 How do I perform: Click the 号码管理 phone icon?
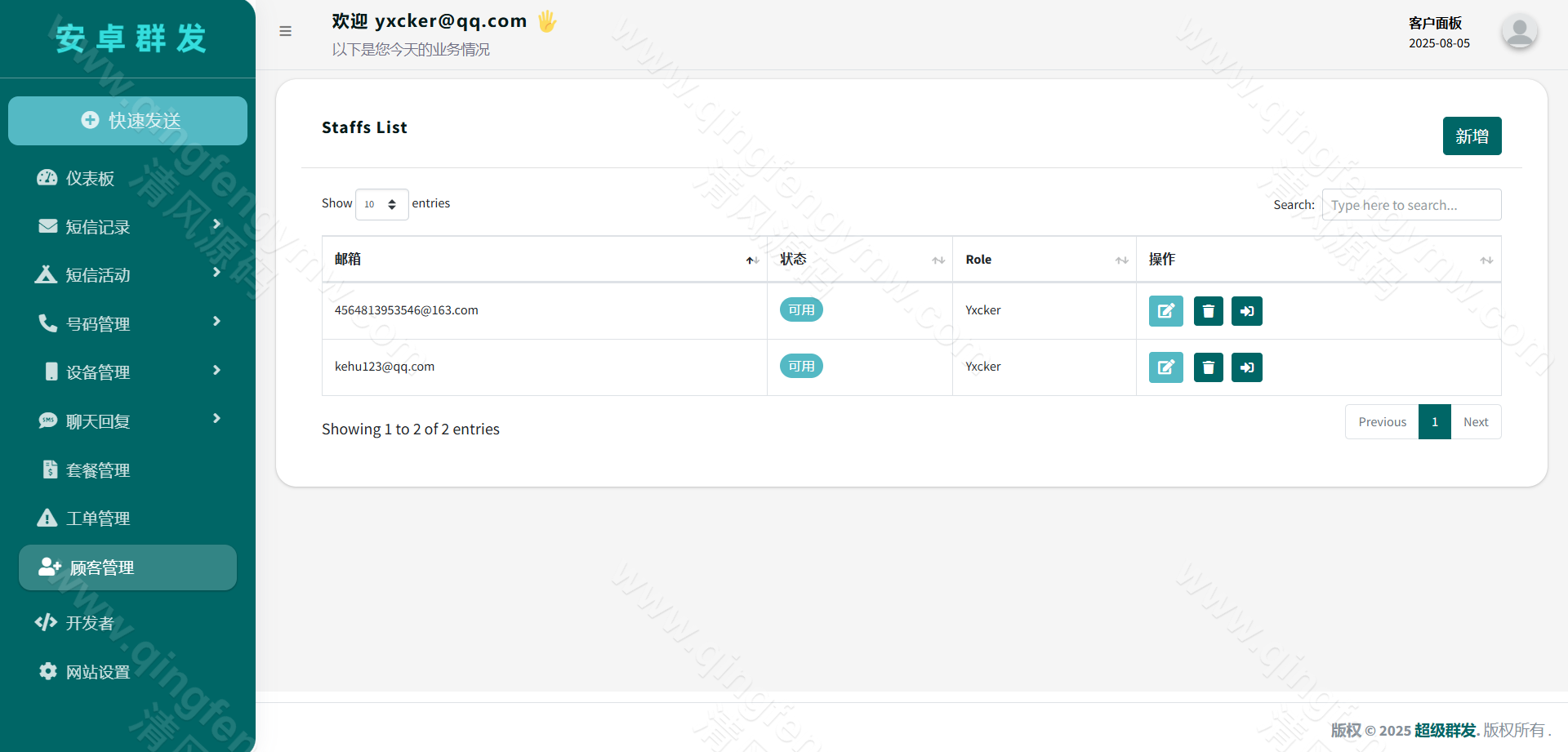(48, 323)
